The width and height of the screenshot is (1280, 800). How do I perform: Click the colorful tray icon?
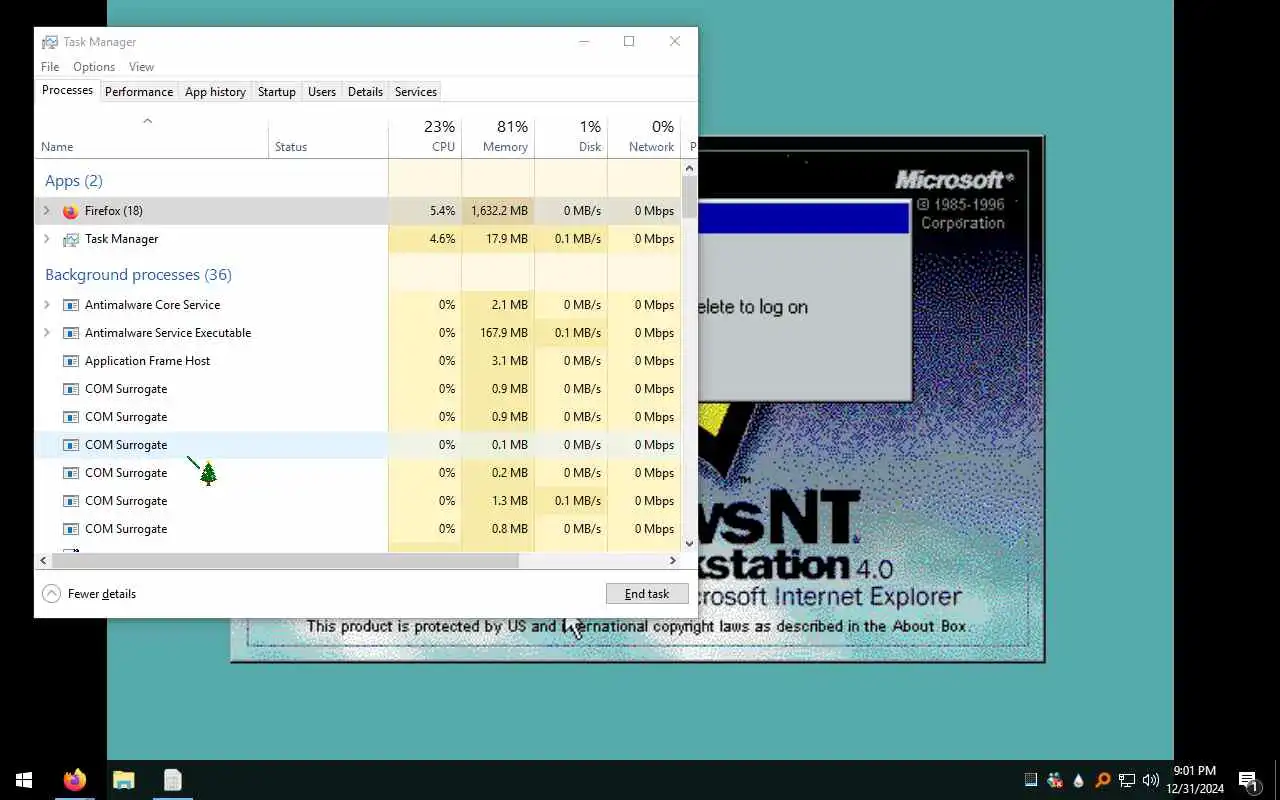click(x=1055, y=780)
